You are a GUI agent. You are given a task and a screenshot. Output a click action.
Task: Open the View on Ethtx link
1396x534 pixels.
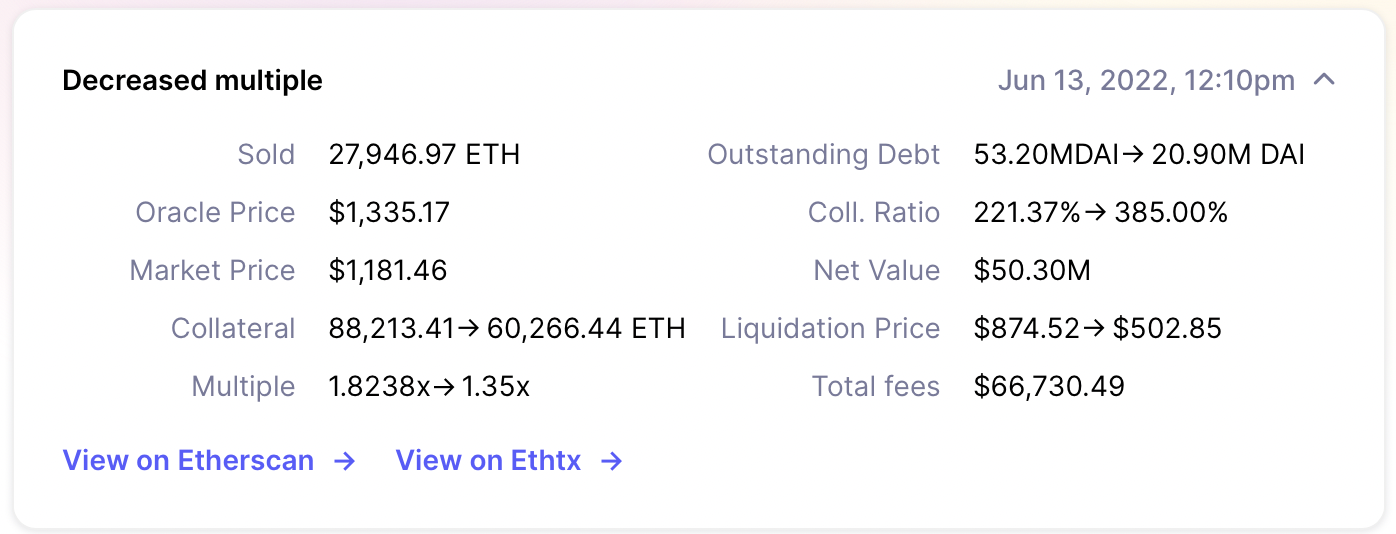488,461
